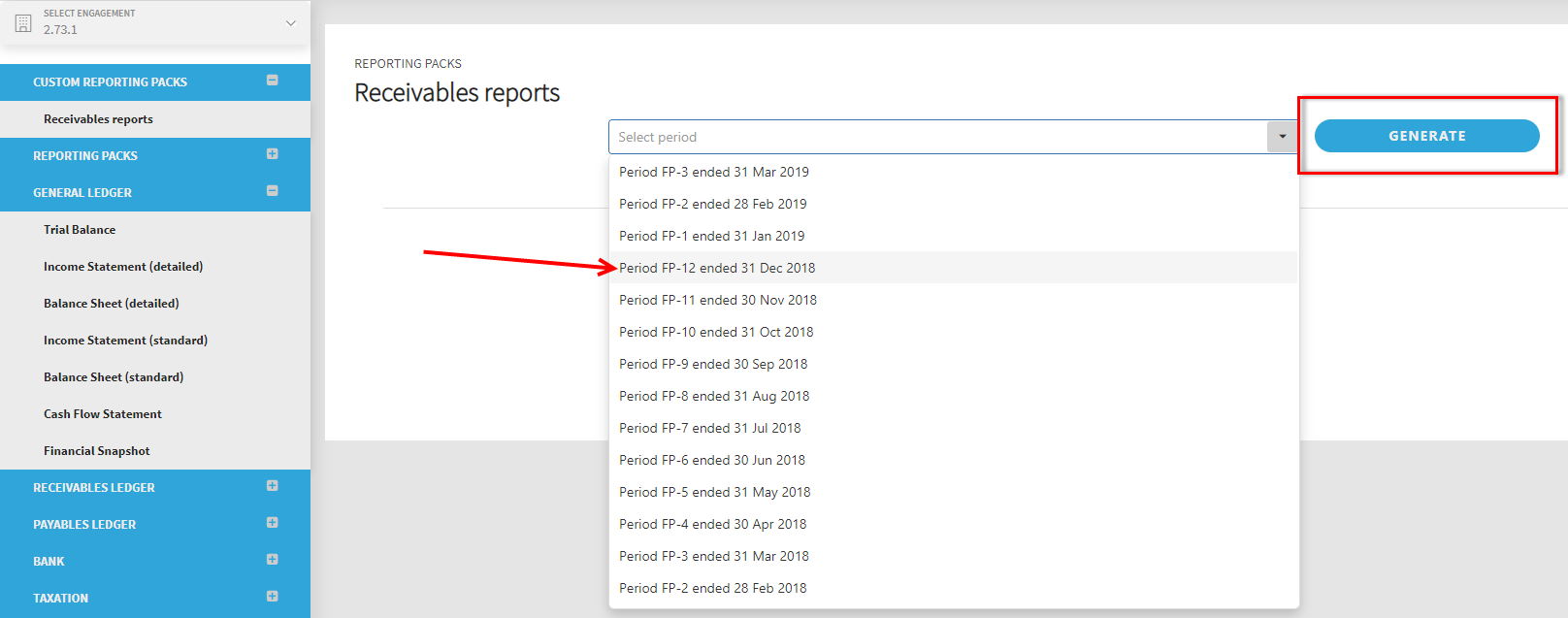
Task: Click the 2.73.1 engagement value
Action: tap(60, 30)
